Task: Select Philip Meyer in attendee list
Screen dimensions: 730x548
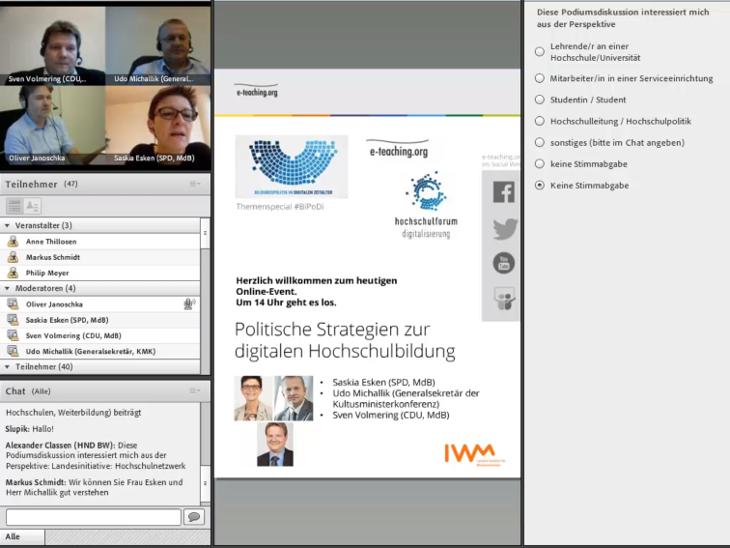Action: pos(100,273)
